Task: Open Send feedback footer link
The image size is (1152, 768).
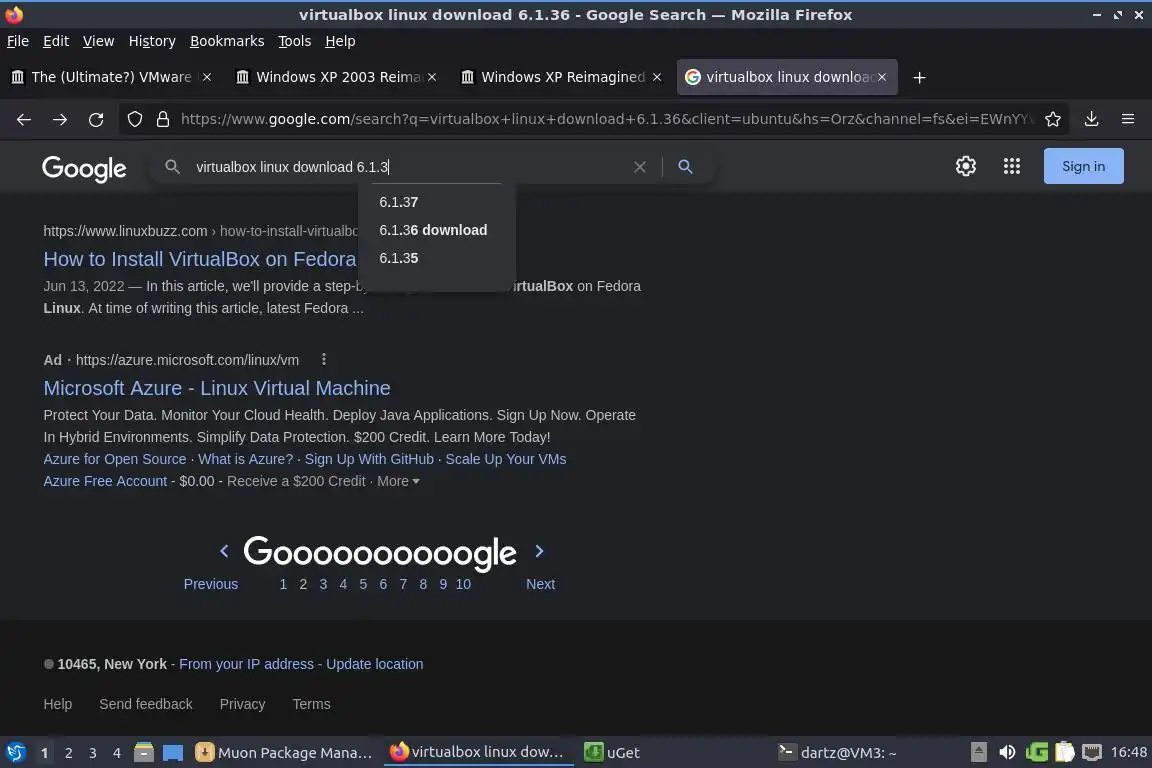Action: click(x=145, y=704)
